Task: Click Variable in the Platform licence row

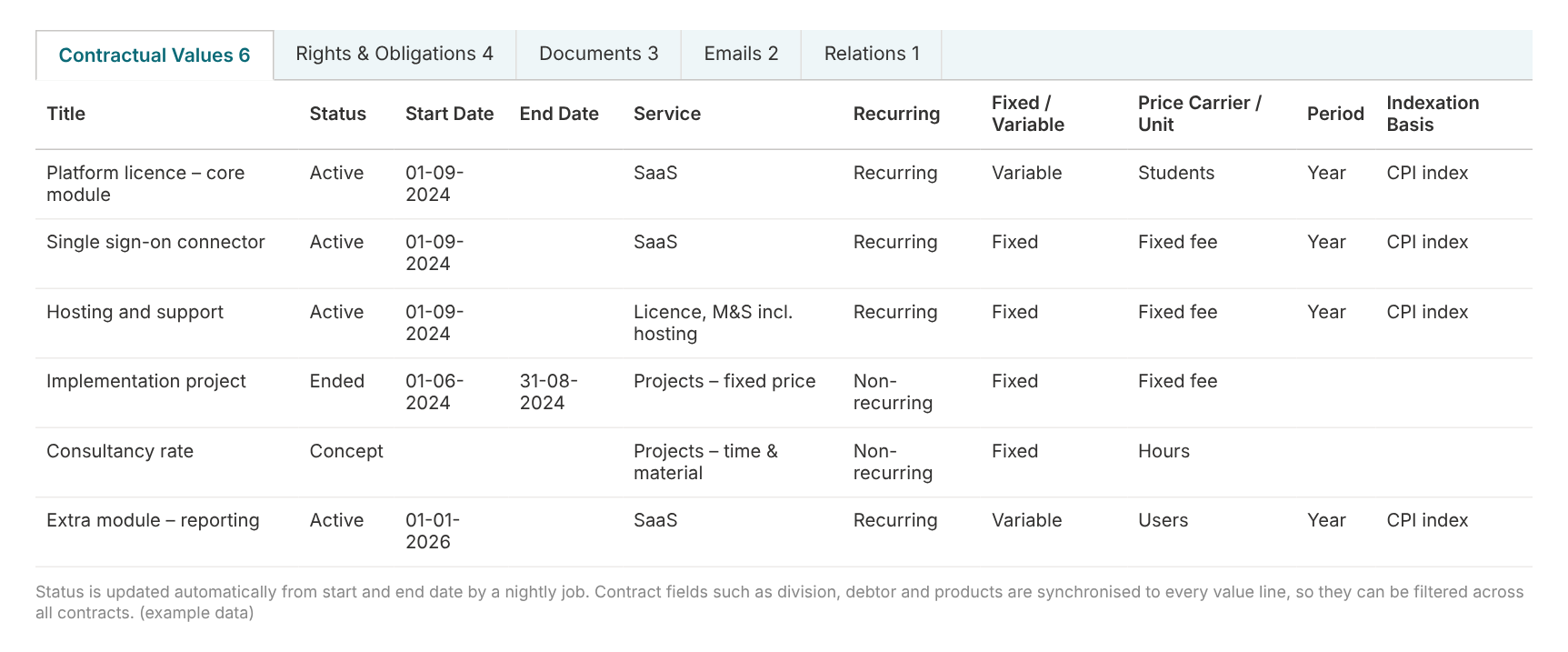Action: pyautogui.click(x=1026, y=173)
